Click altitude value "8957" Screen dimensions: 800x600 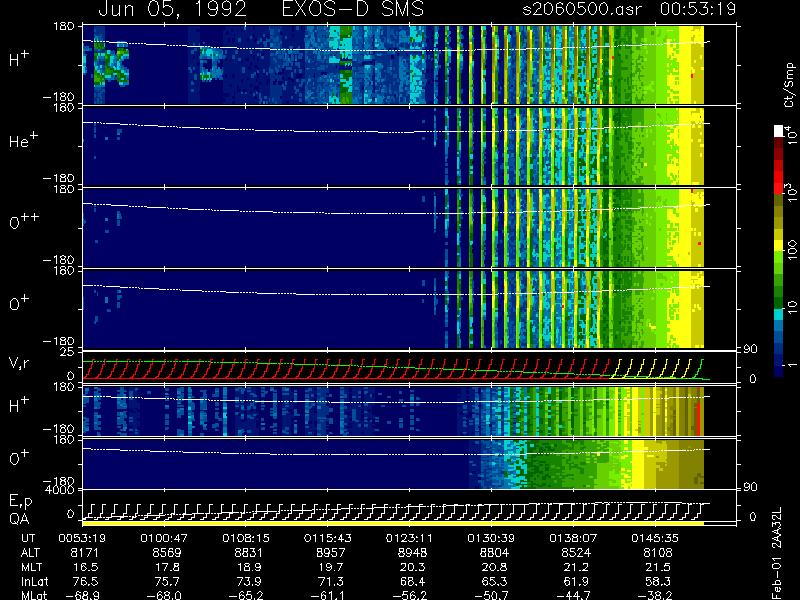click(x=331, y=553)
